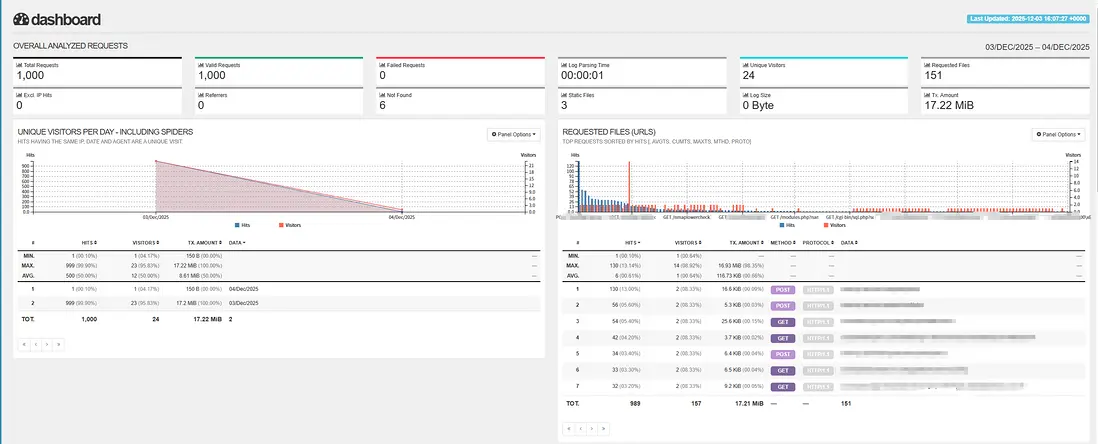Sort Unique Visitors table by Data column

pos(237,242)
